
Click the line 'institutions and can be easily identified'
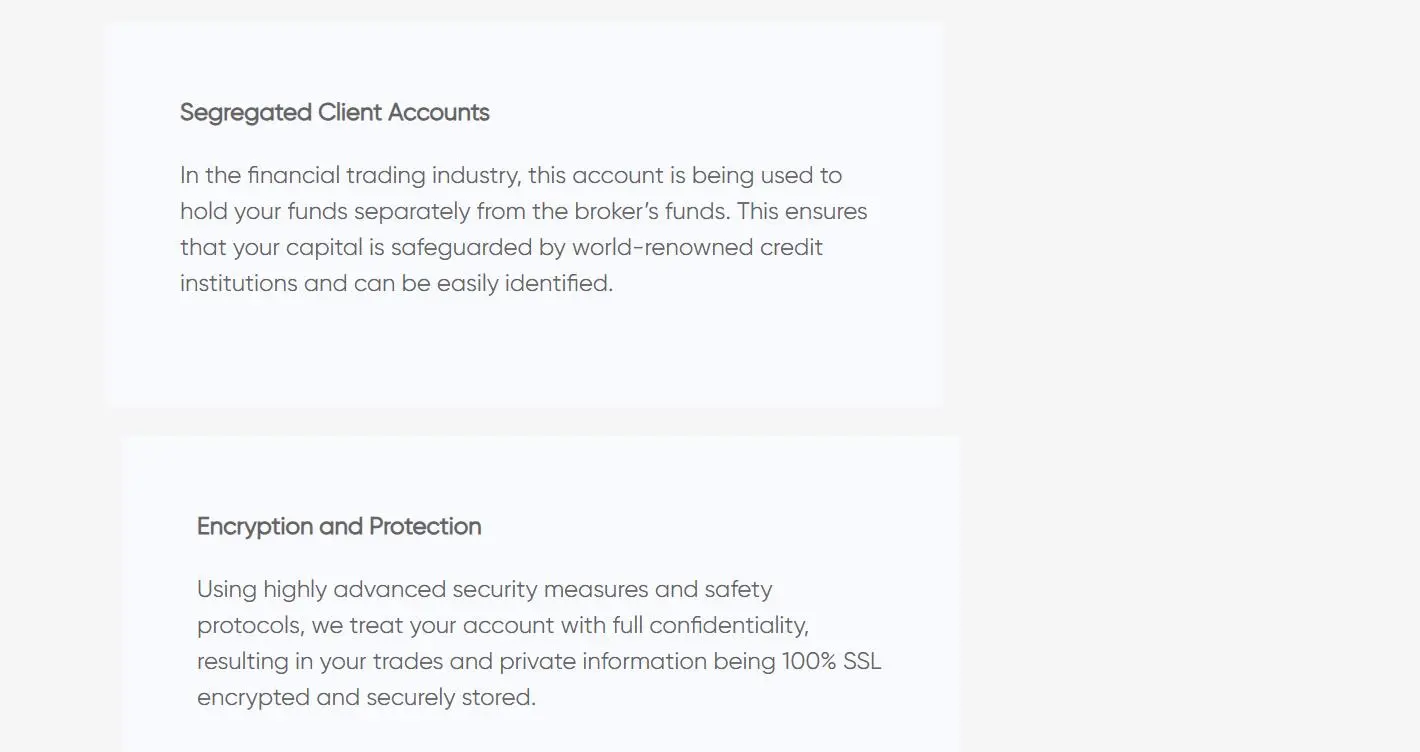coord(396,284)
